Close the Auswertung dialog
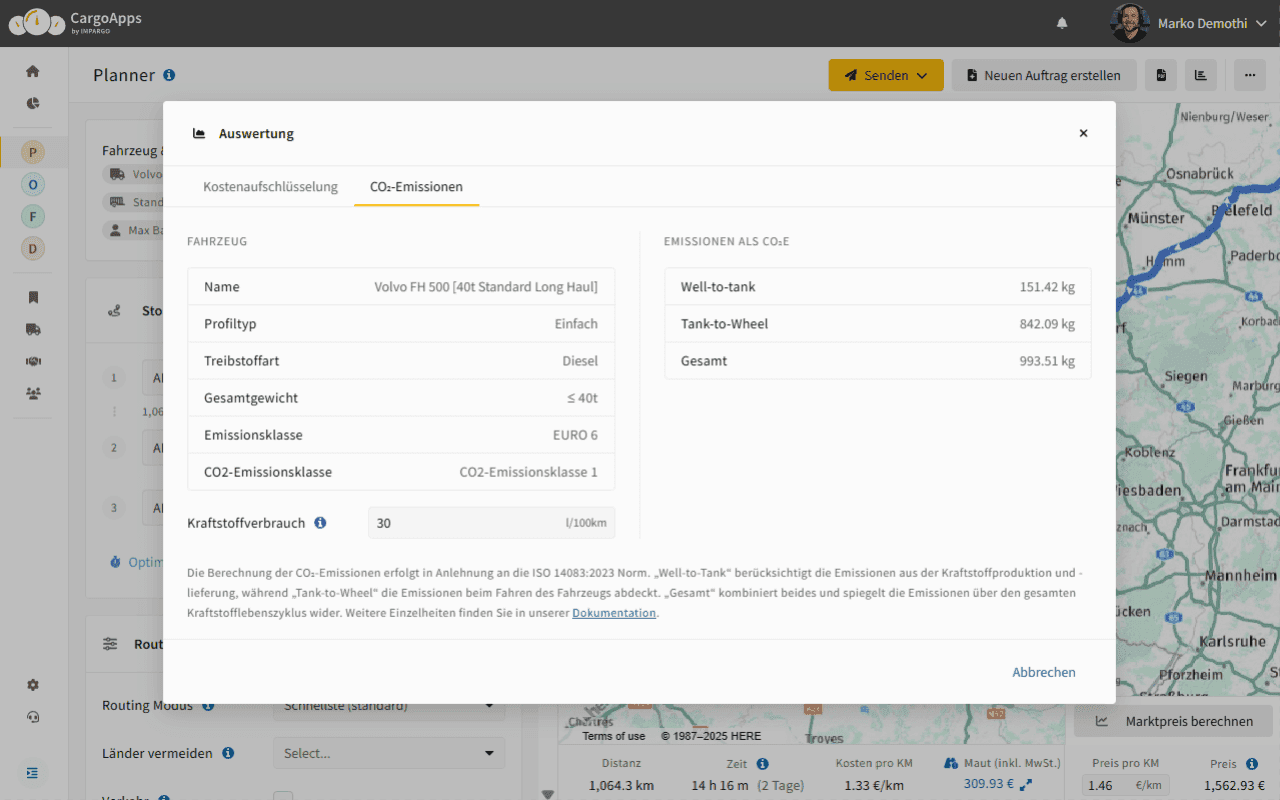The image size is (1280, 800). click(x=1083, y=133)
